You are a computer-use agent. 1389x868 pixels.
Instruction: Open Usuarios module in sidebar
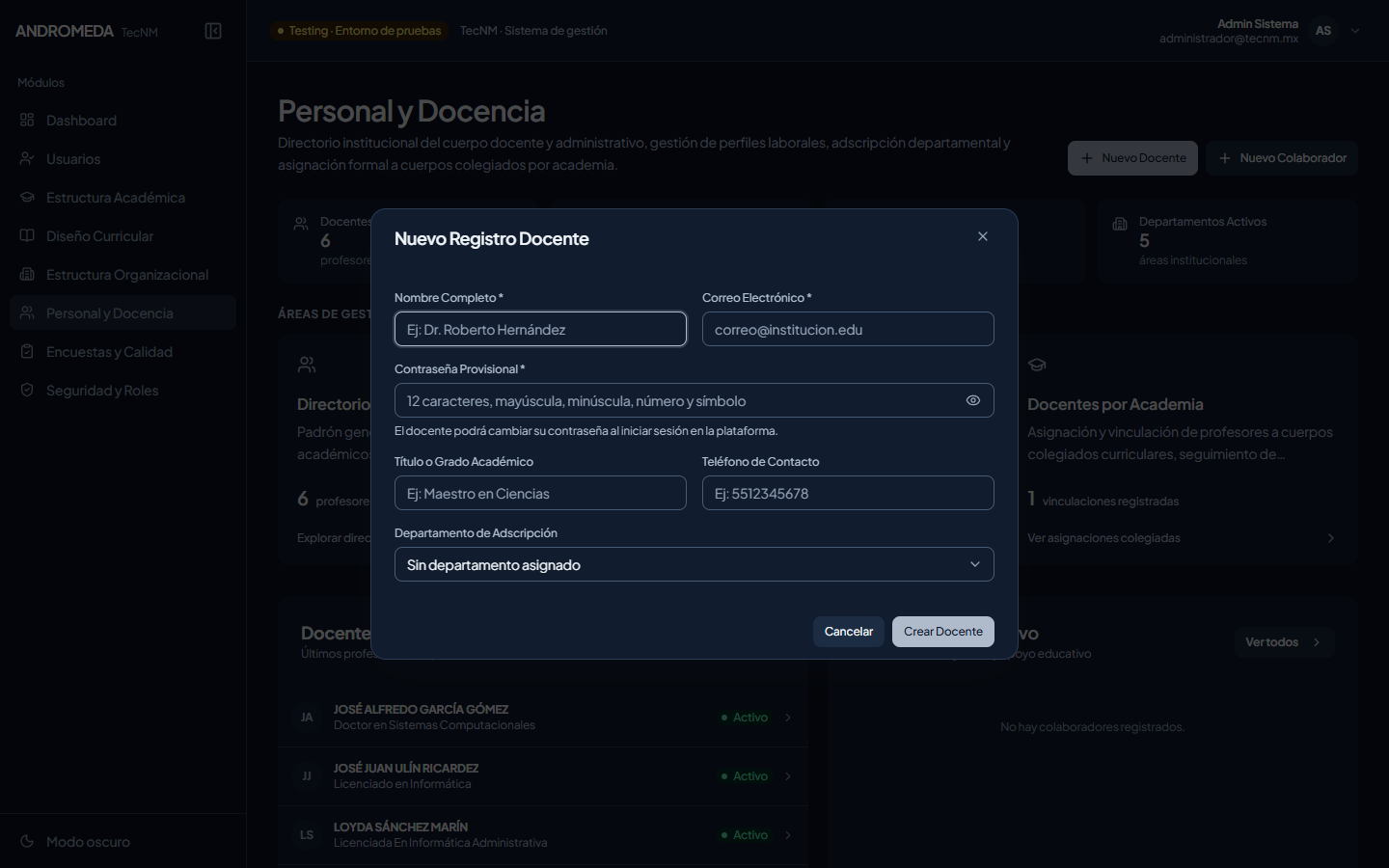point(123,159)
